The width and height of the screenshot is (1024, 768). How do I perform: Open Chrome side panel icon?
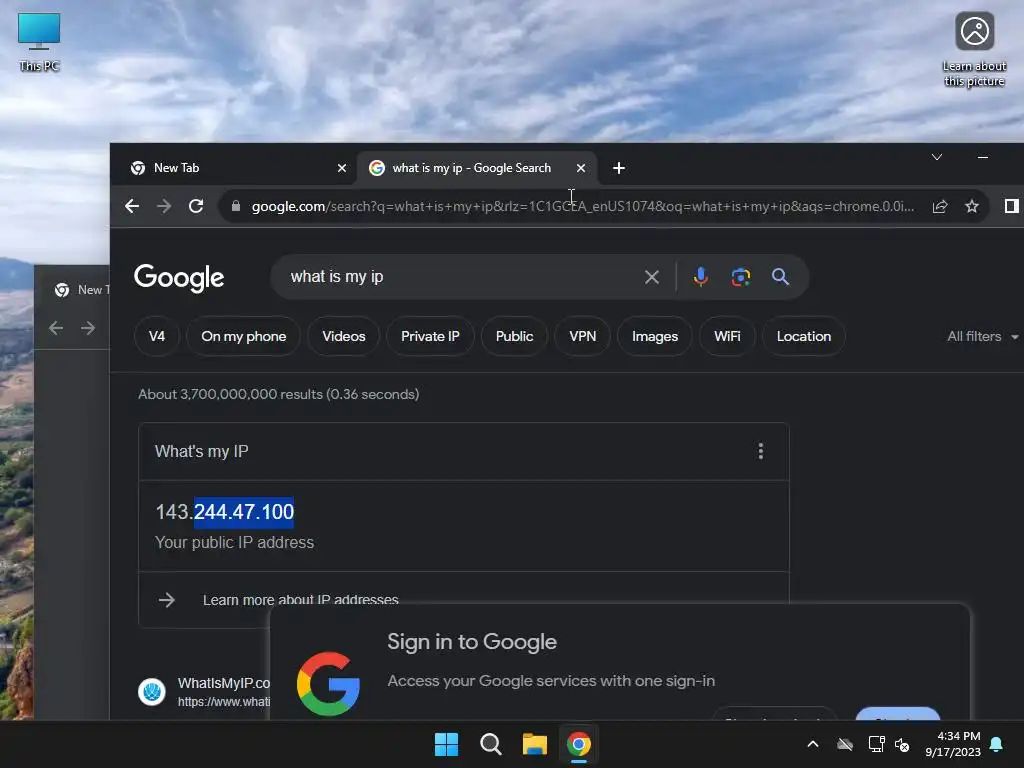(x=1011, y=206)
